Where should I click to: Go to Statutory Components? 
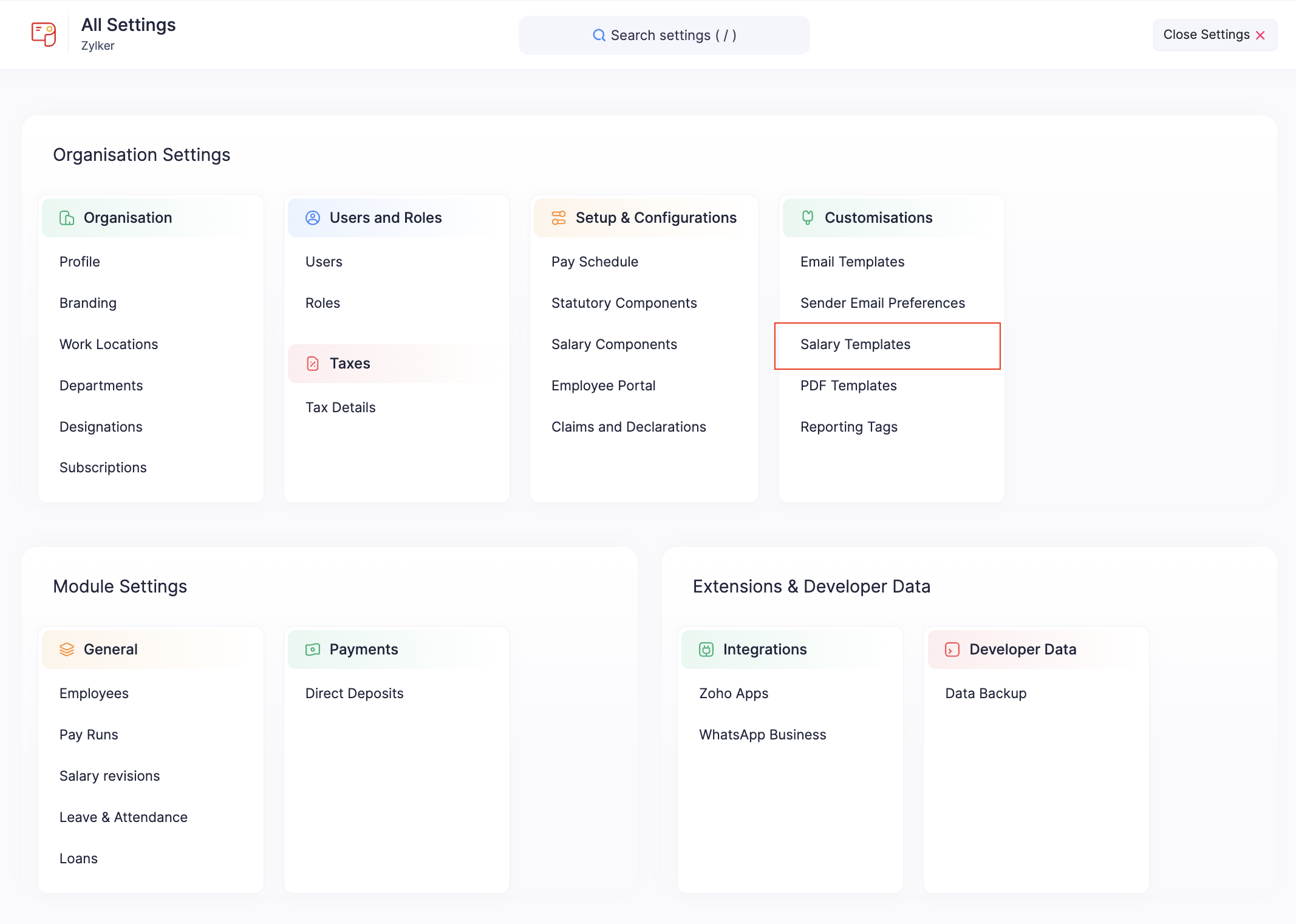(624, 304)
